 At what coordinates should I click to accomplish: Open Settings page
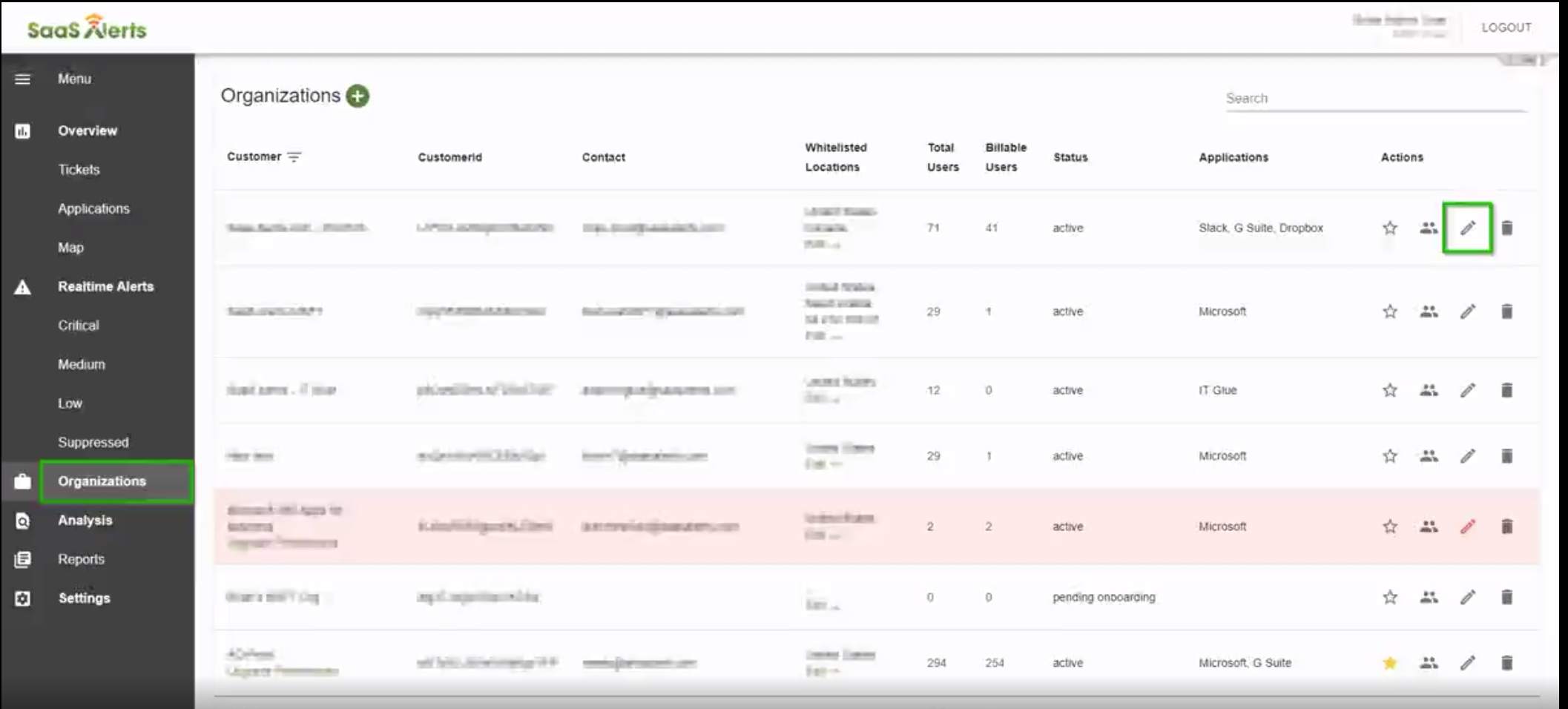click(x=84, y=598)
